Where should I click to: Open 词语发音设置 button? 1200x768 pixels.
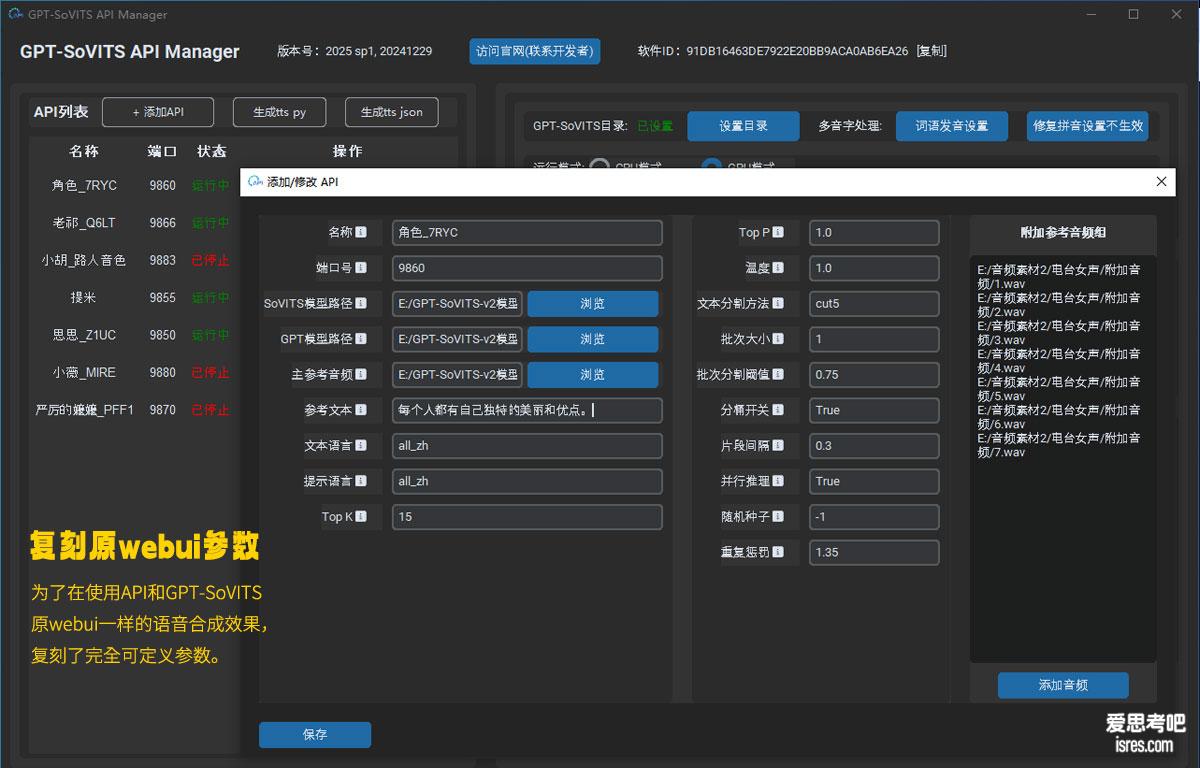click(x=951, y=126)
